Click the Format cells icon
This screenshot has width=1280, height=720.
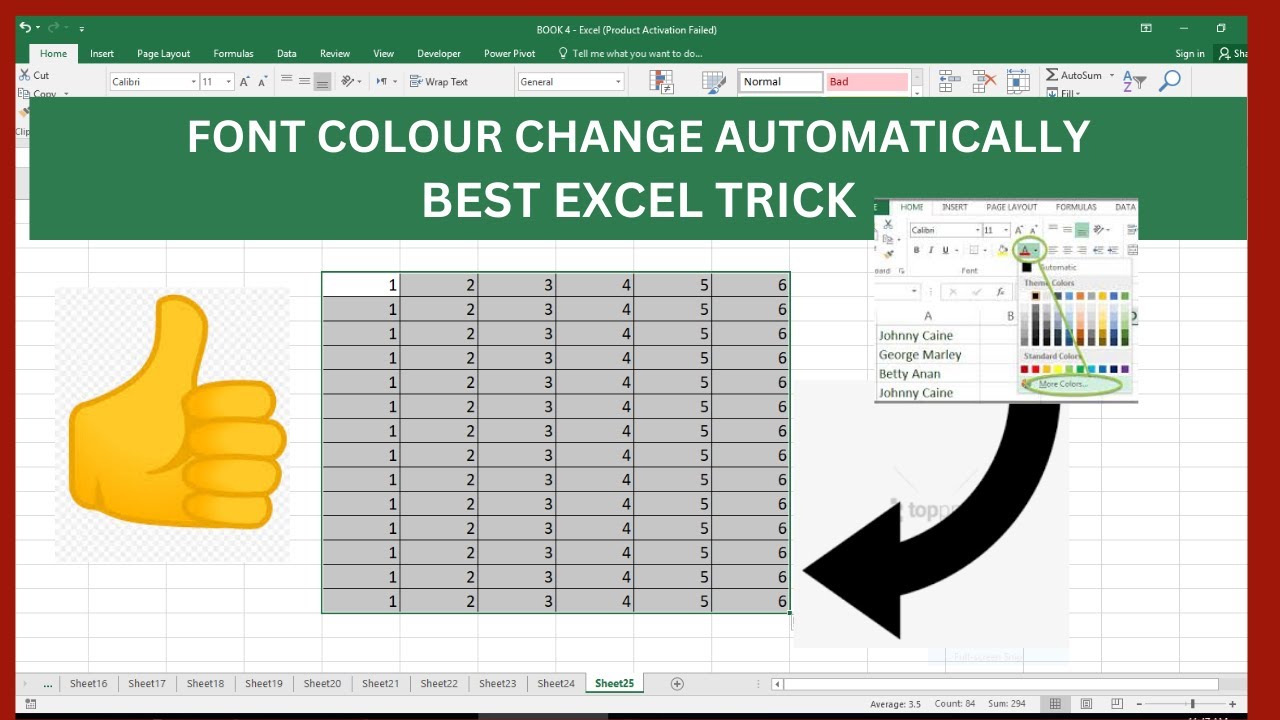(x=1018, y=81)
